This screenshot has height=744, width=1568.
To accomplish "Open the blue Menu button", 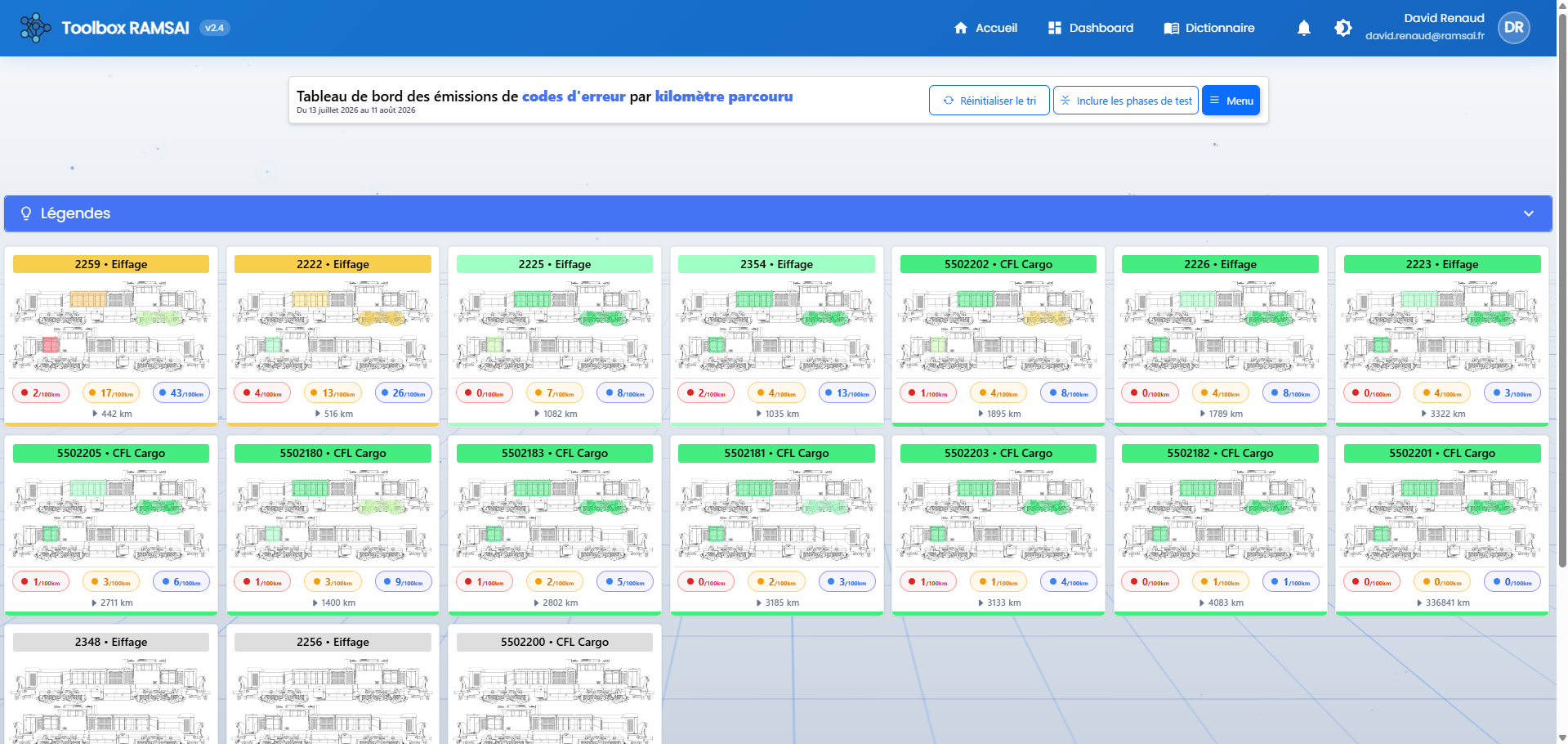I will point(1231,101).
